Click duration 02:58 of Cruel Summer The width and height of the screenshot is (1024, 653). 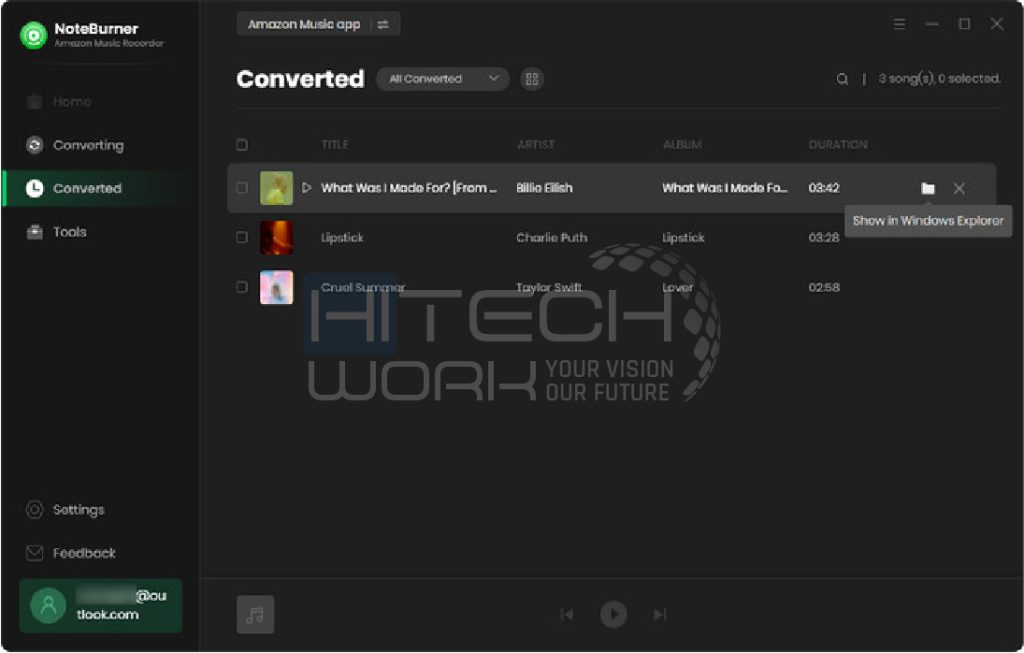pos(824,287)
